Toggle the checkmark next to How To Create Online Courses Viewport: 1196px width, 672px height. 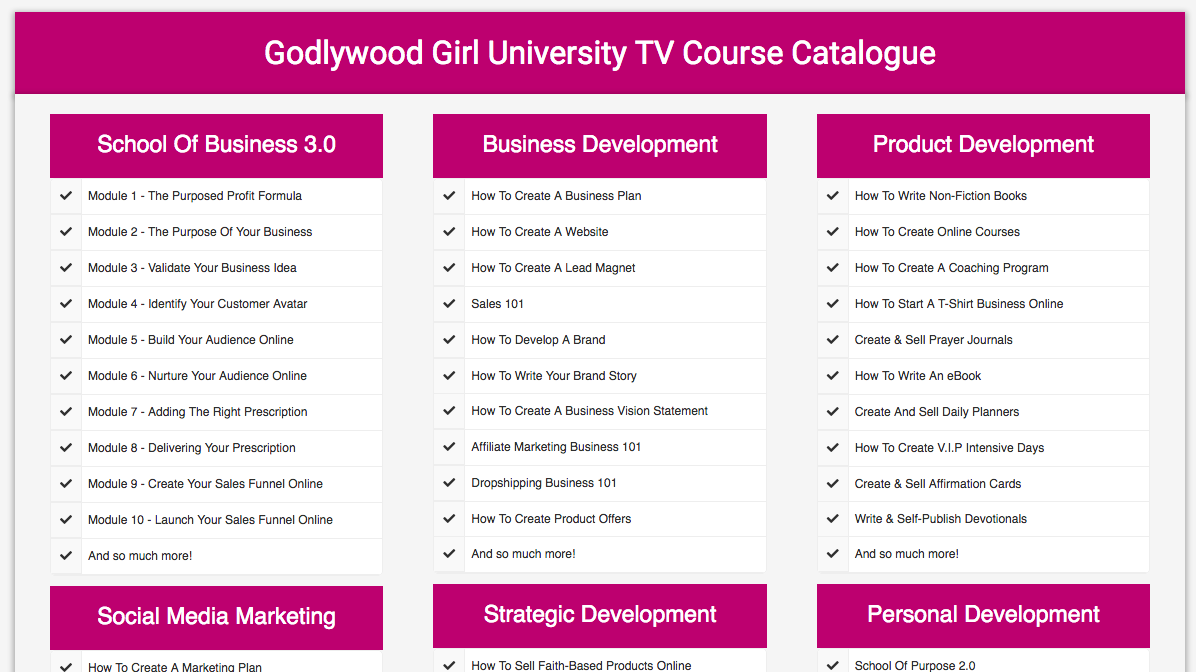832,231
